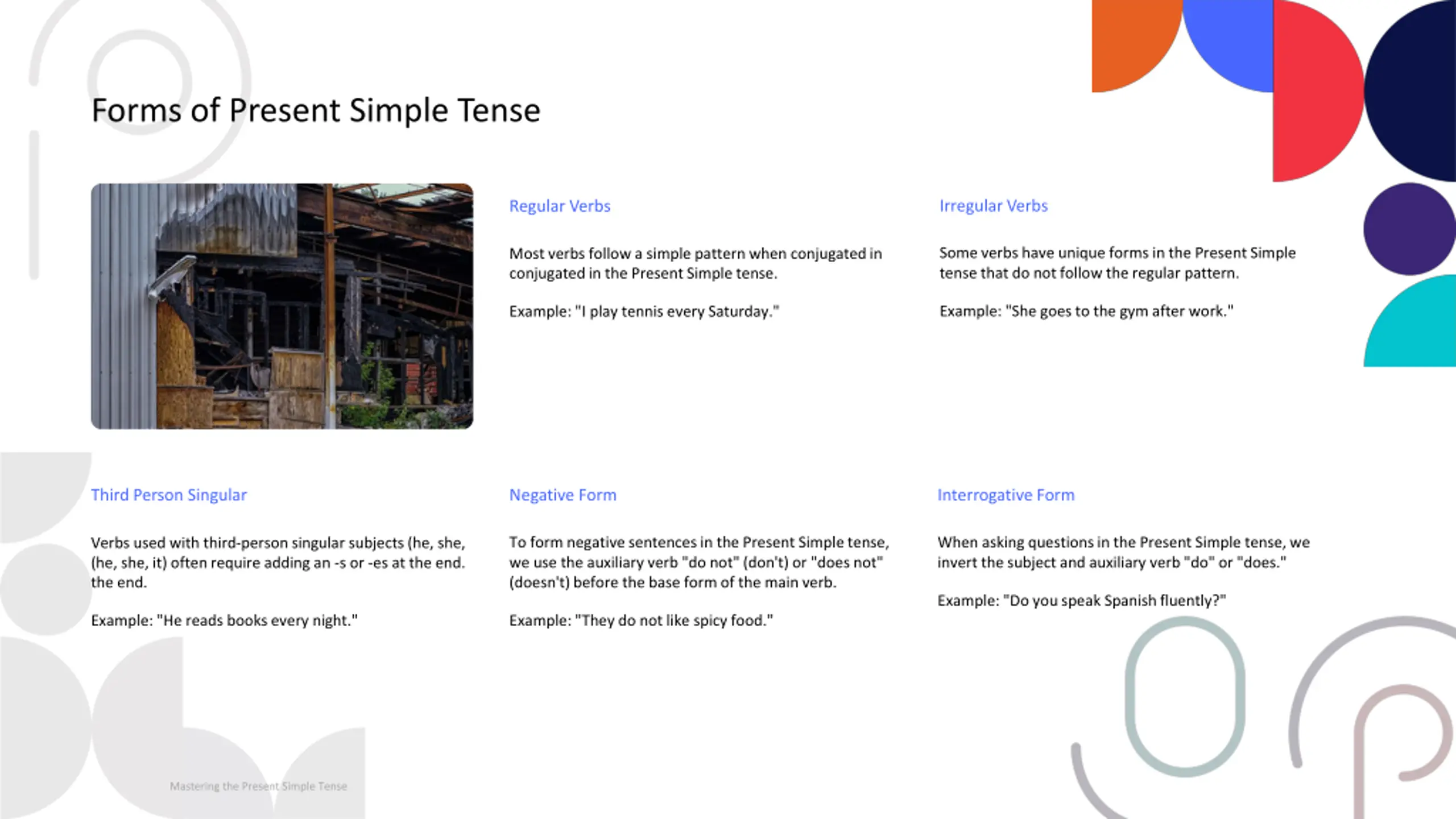Click the 'Interrogative Form' heading
The height and width of the screenshot is (819, 1456).
tap(1006, 495)
